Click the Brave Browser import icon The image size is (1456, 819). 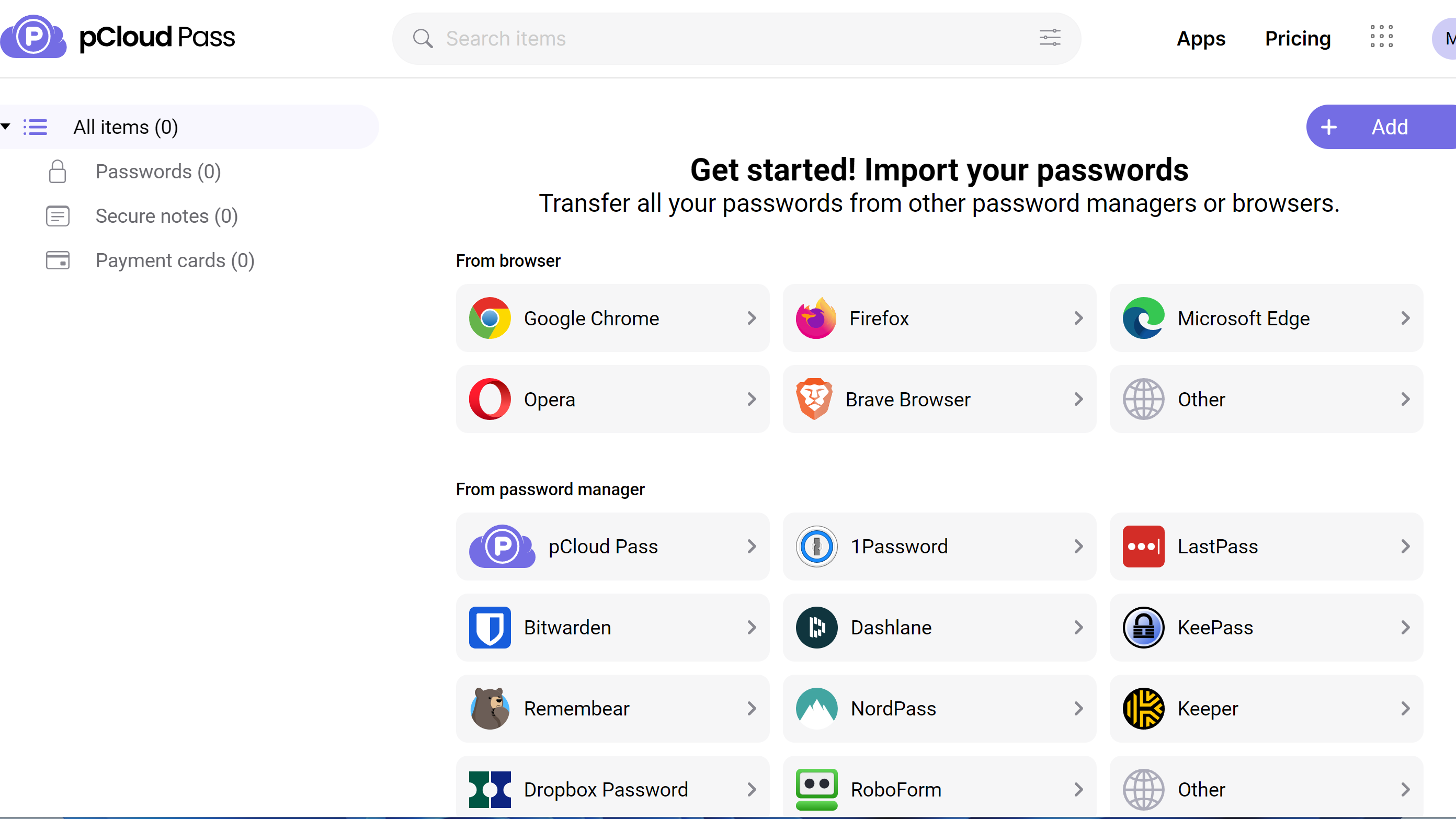815,399
